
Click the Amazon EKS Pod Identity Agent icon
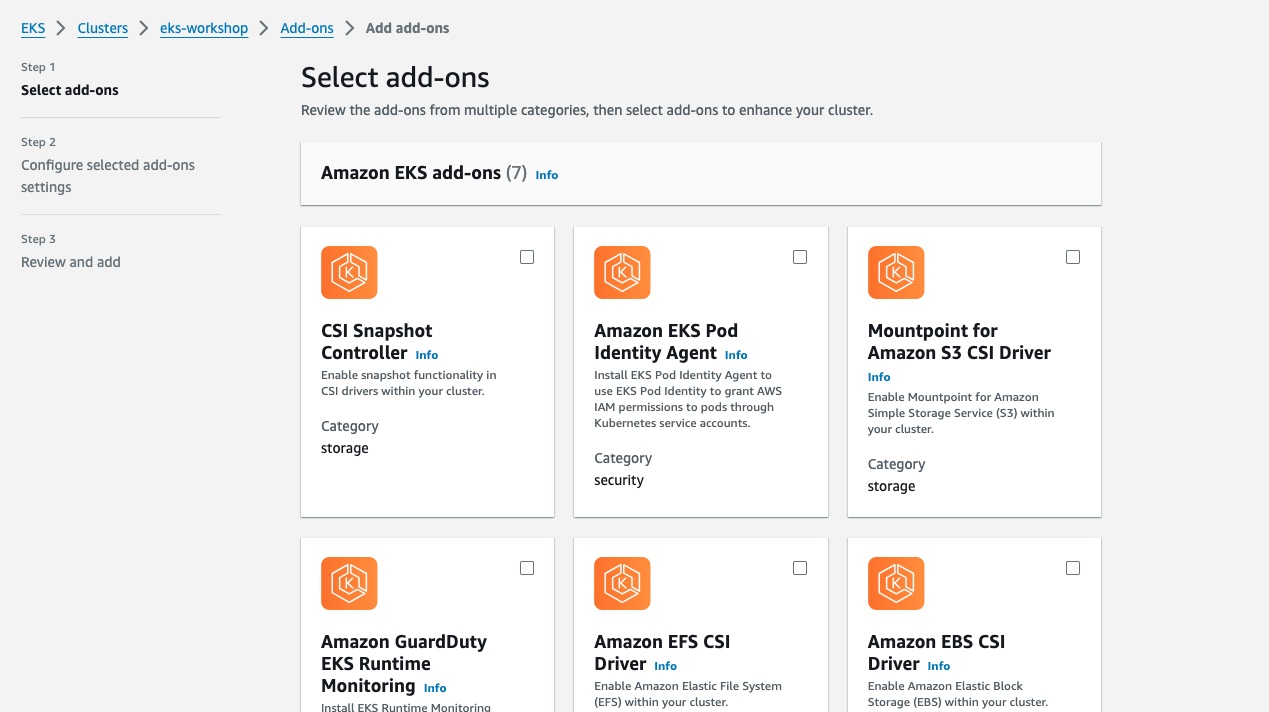coord(622,272)
